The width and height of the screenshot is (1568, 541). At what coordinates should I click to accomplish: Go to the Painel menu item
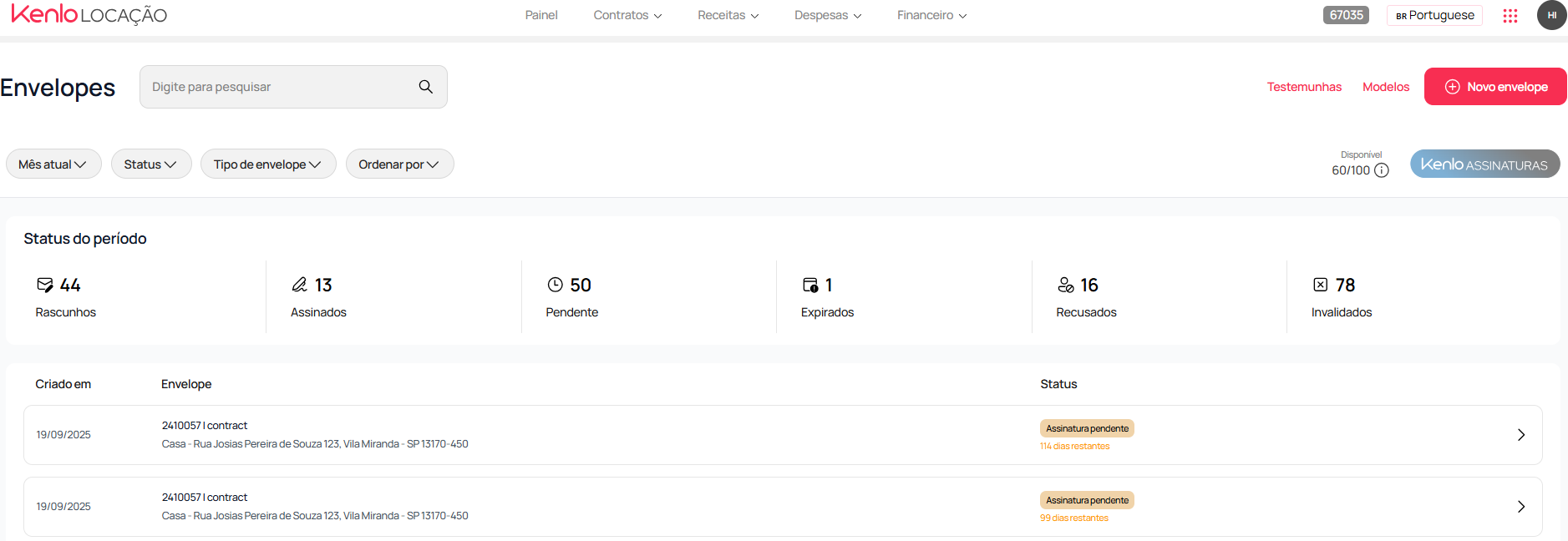(541, 15)
